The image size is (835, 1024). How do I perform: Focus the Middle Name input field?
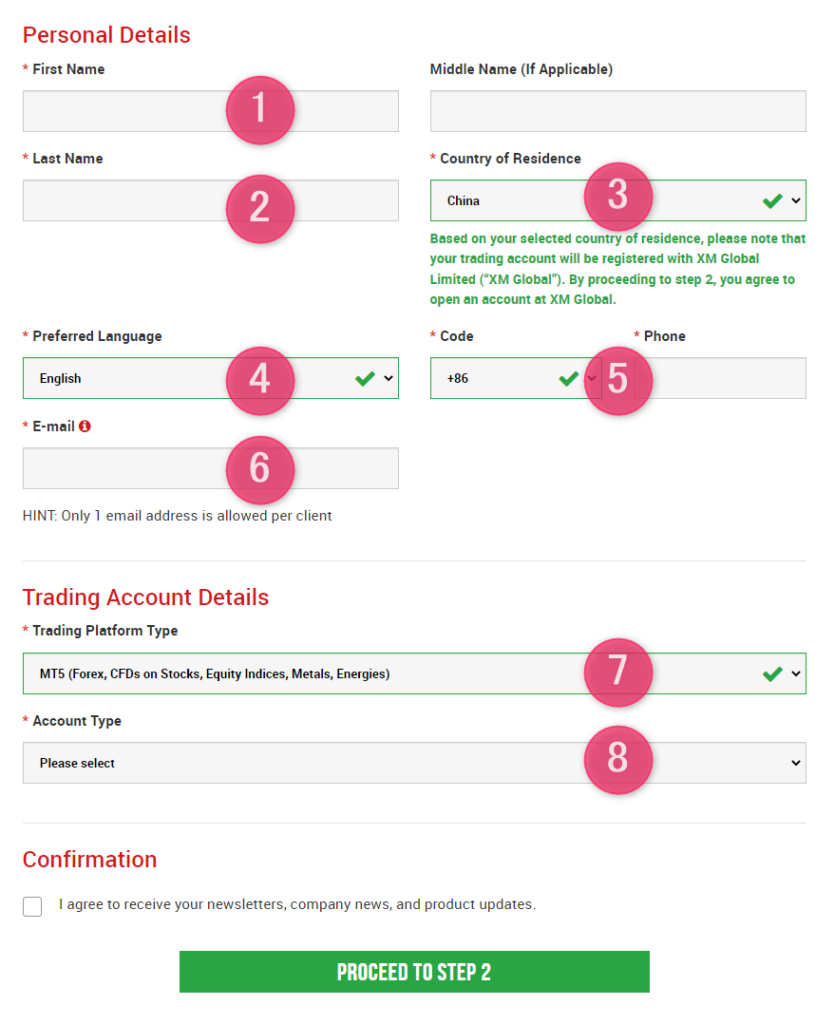click(618, 111)
